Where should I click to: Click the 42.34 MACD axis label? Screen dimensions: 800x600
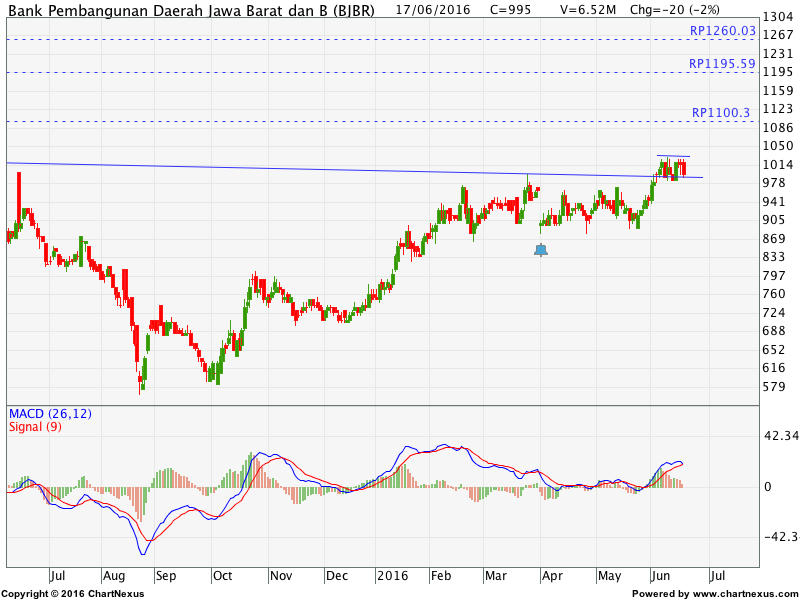(x=781, y=435)
